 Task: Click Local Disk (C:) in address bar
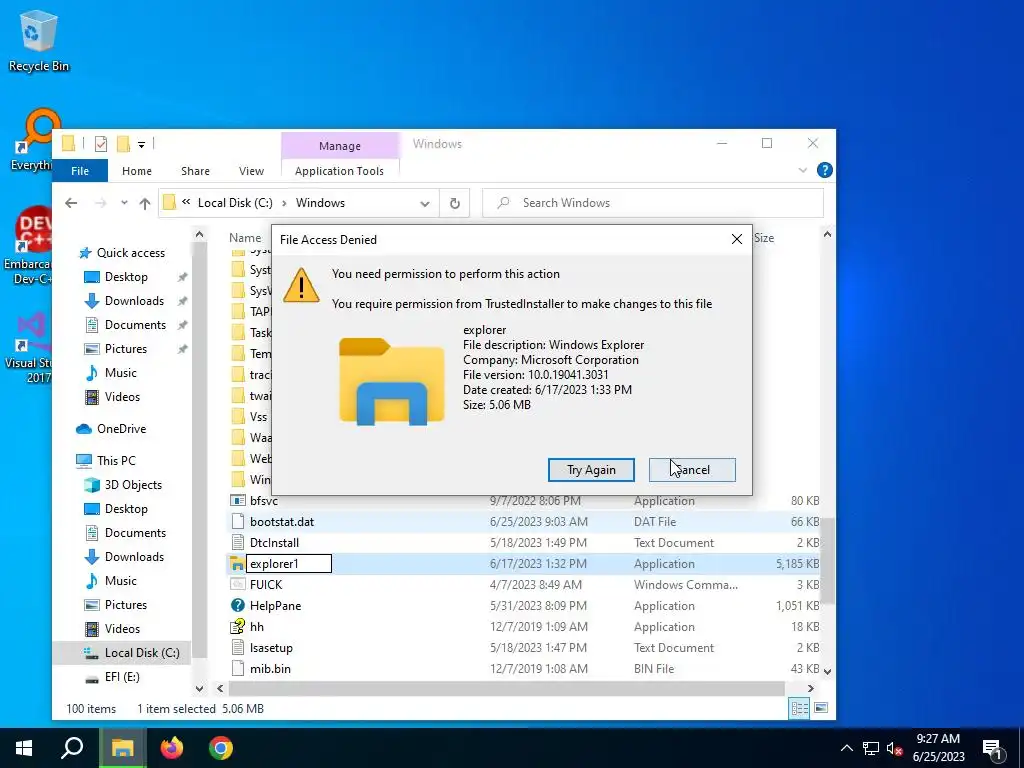point(235,202)
